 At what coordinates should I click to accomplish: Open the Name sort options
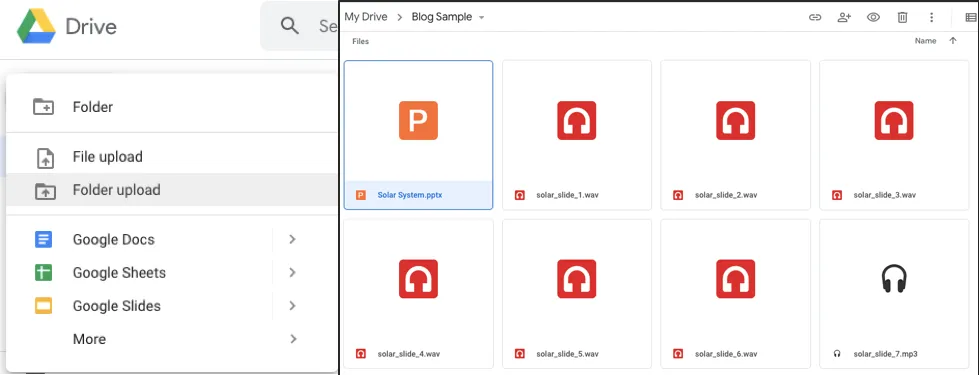coord(925,41)
